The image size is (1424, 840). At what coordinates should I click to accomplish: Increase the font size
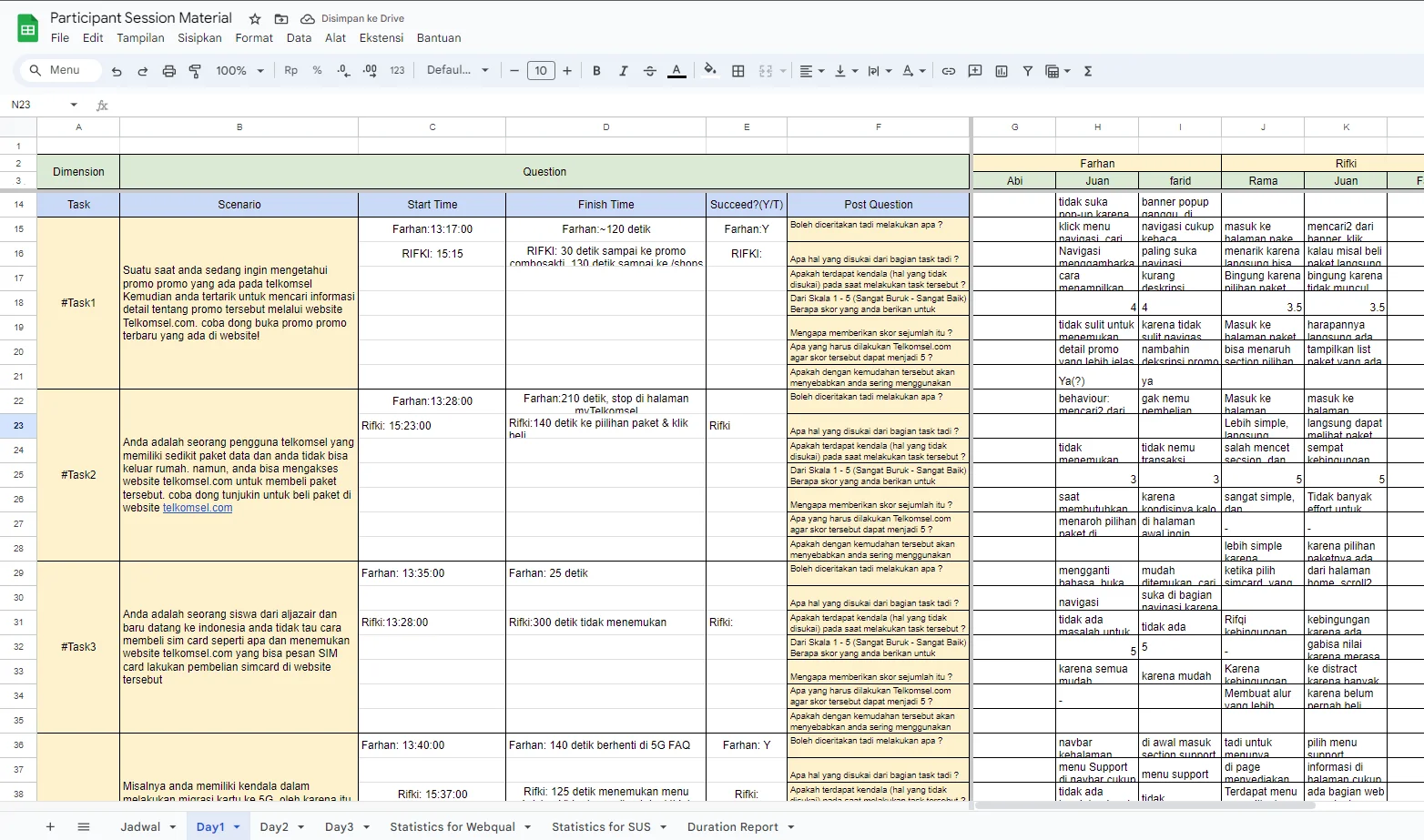pyautogui.click(x=567, y=71)
